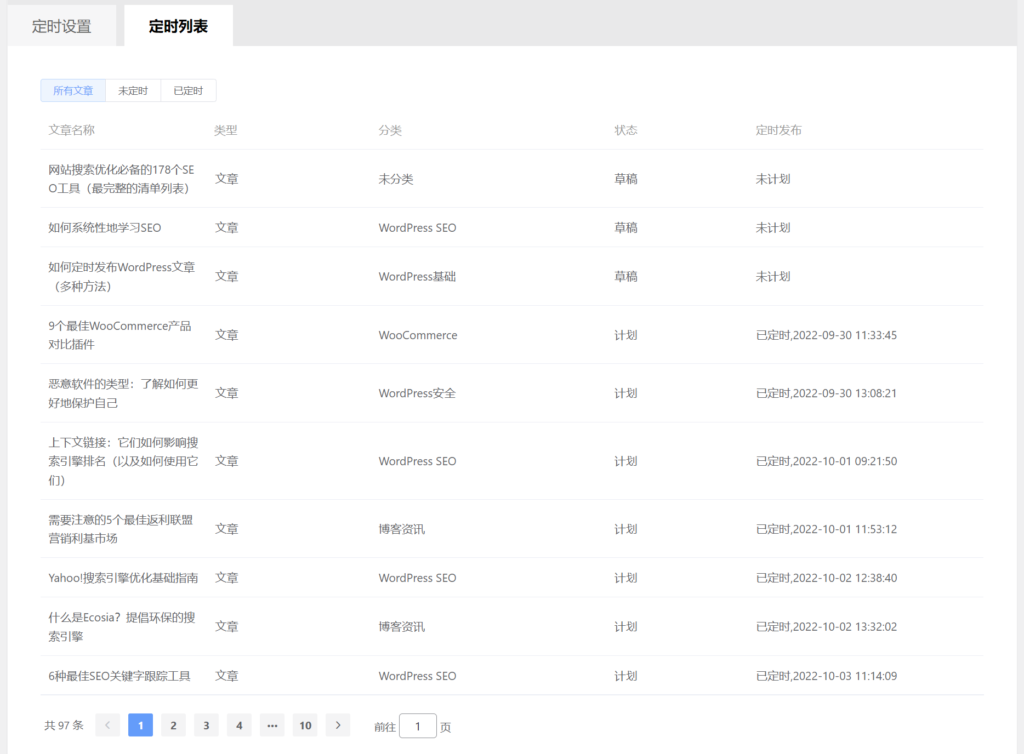Viewport: 1024px width, 754px height.
Task: Click the 文章名称 column header
Action: click(72, 131)
